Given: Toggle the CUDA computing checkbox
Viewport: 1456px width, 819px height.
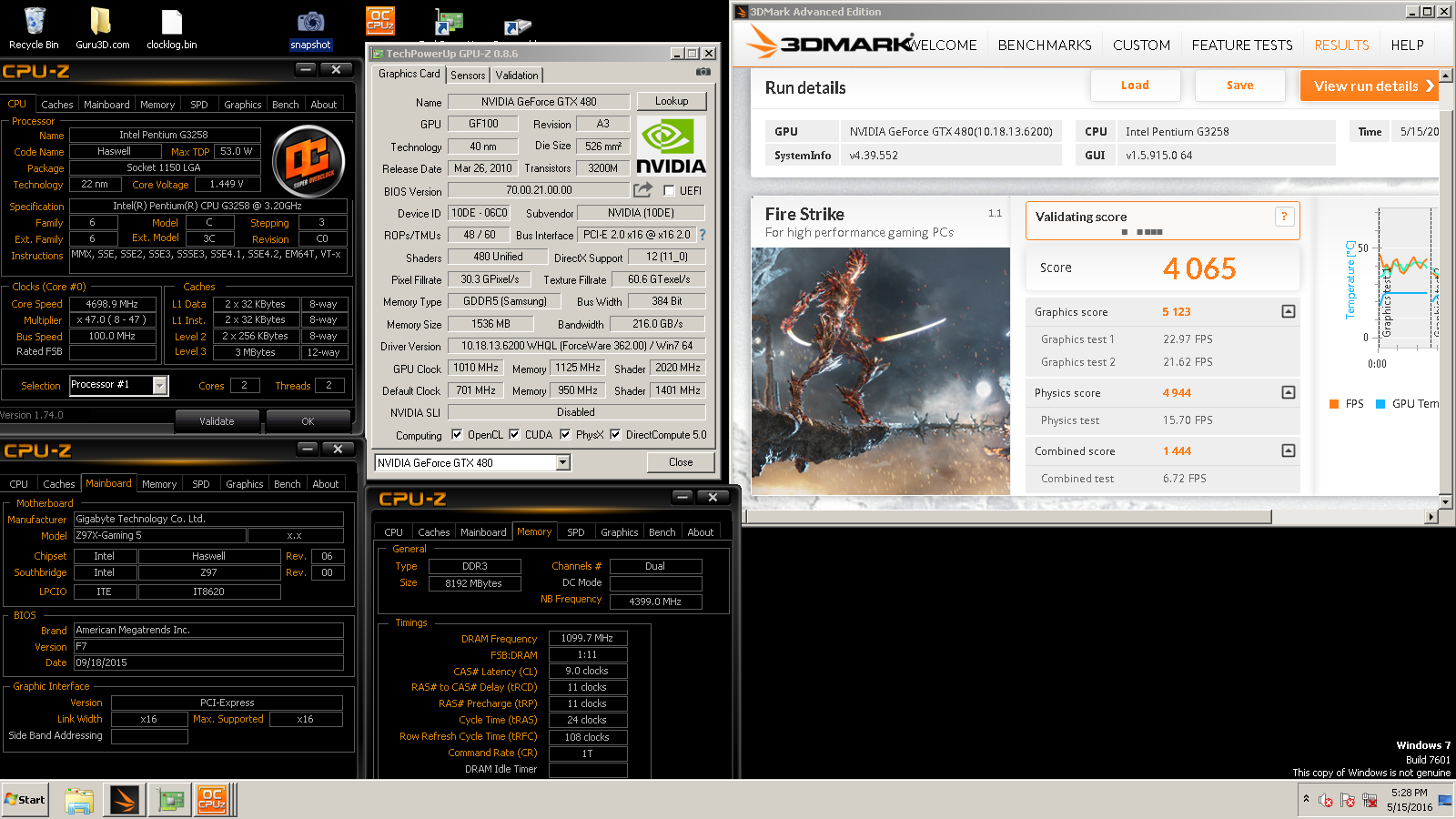Looking at the screenshot, I should point(514,435).
